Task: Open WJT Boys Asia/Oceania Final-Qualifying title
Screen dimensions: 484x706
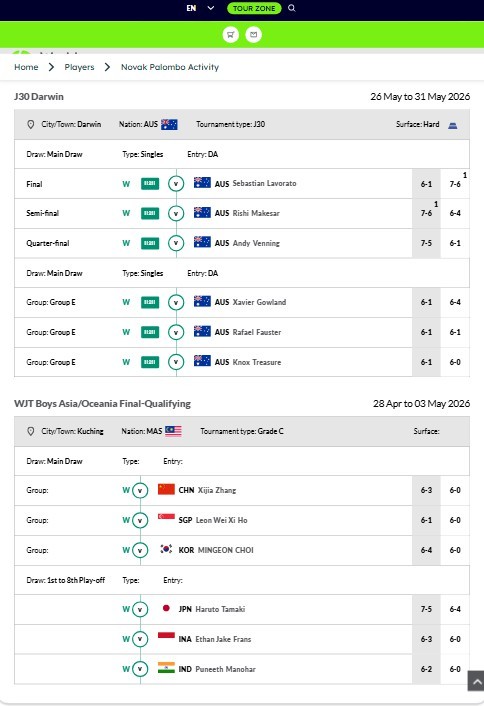Action: 102,403
